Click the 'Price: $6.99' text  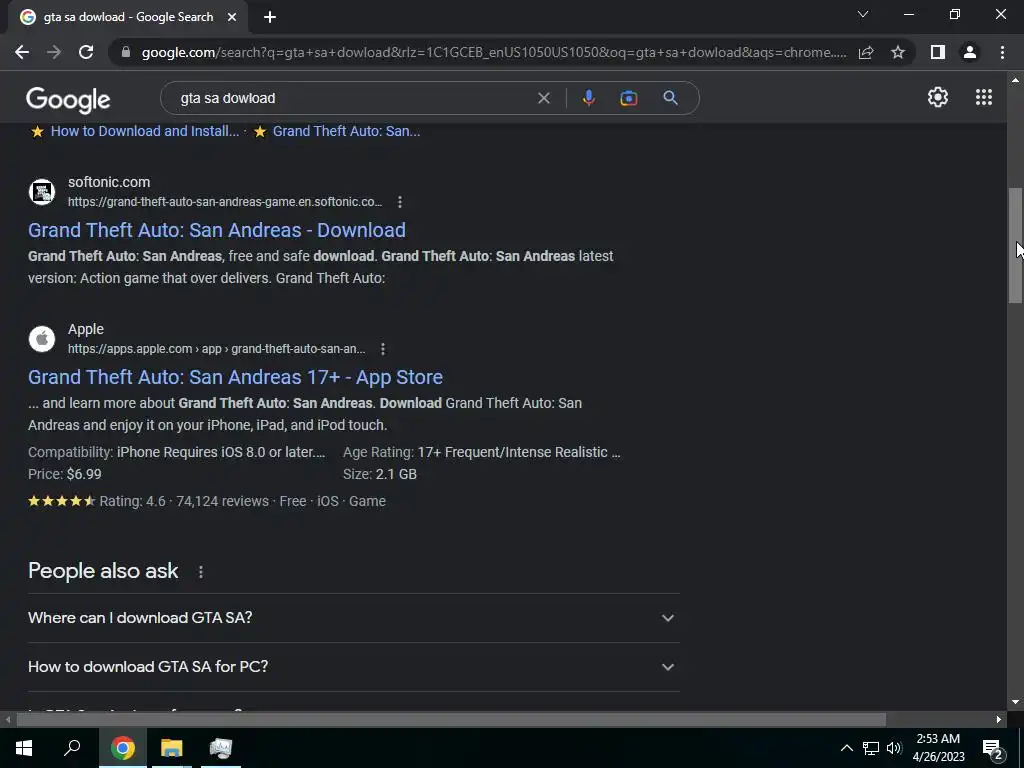[65, 474]
